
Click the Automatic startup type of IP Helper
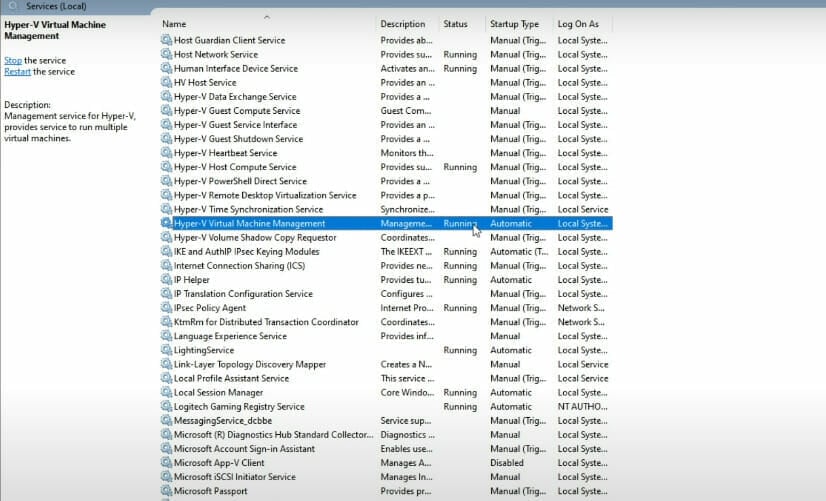click(x=511, y=280)
